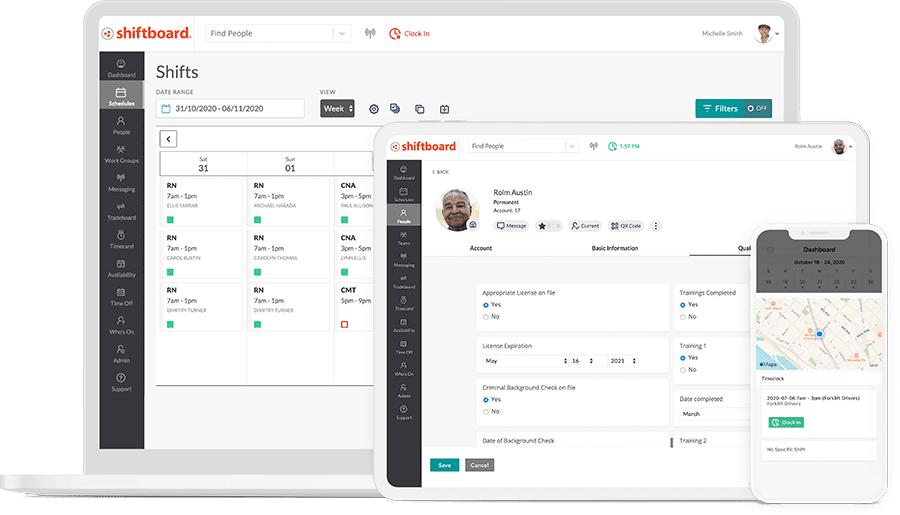Expand the laptop Find People dropdown arrow

point(342,33)
